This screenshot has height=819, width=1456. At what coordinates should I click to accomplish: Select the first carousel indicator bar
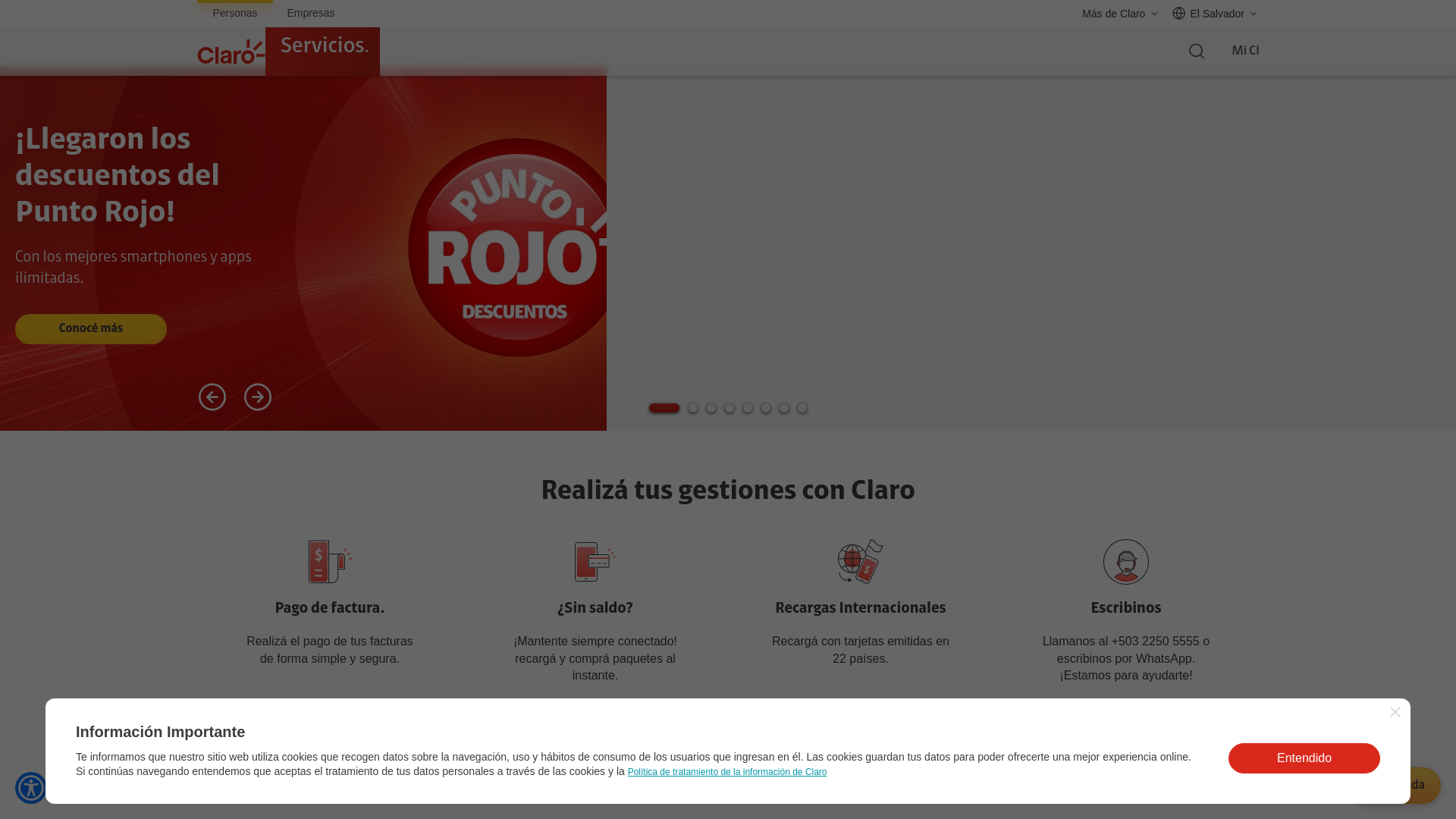coord(664,408)
